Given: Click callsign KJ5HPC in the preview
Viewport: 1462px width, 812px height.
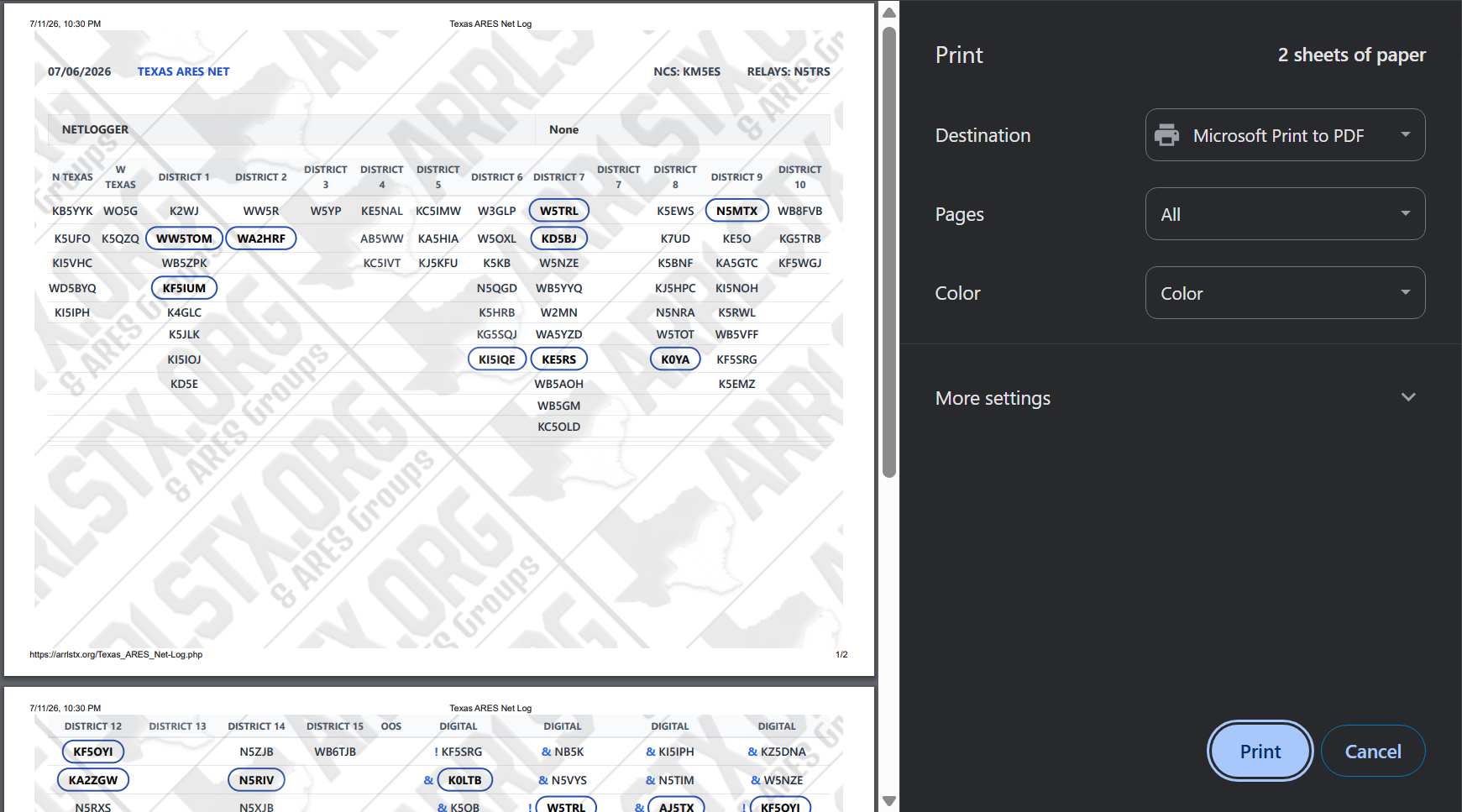Looking at the screenshot, I should (675, 288).
